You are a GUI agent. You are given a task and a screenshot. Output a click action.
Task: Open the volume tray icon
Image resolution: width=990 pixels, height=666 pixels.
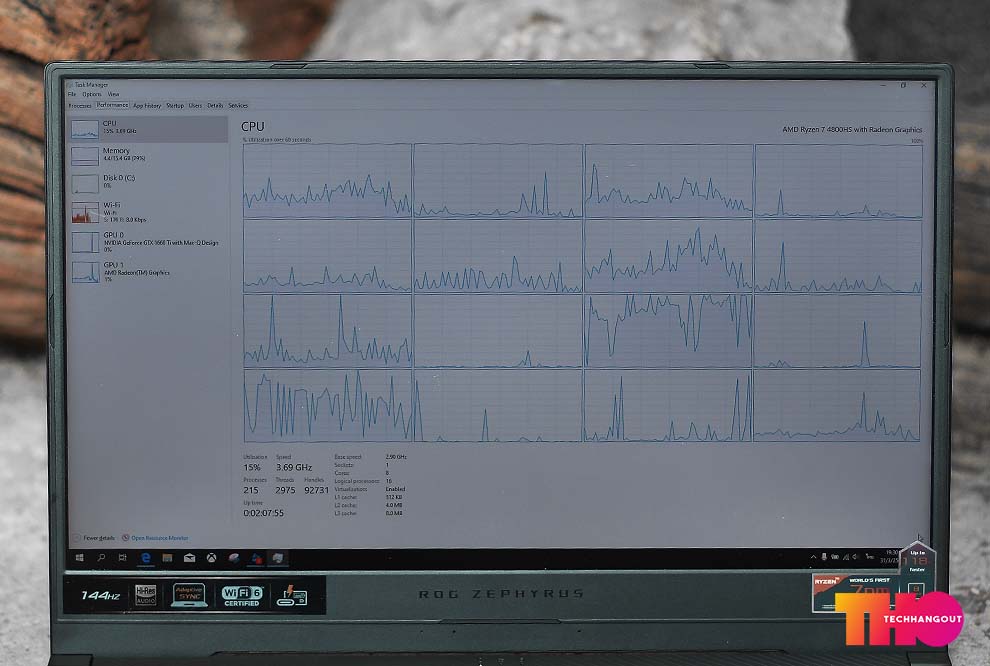(856, 557)
